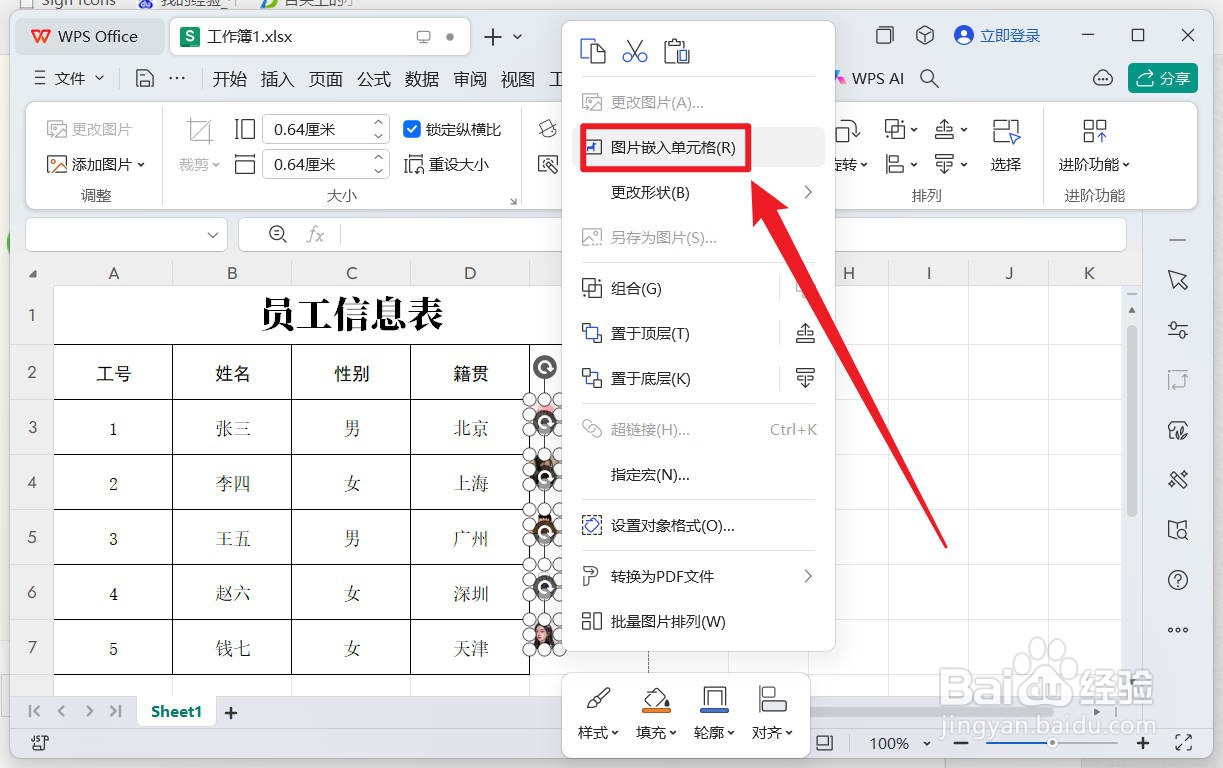The height and width of the screenshot is (768, 1223).
Task: Toggle the Lock aspect ratio checkbox
Action: [x=412, y=129]
